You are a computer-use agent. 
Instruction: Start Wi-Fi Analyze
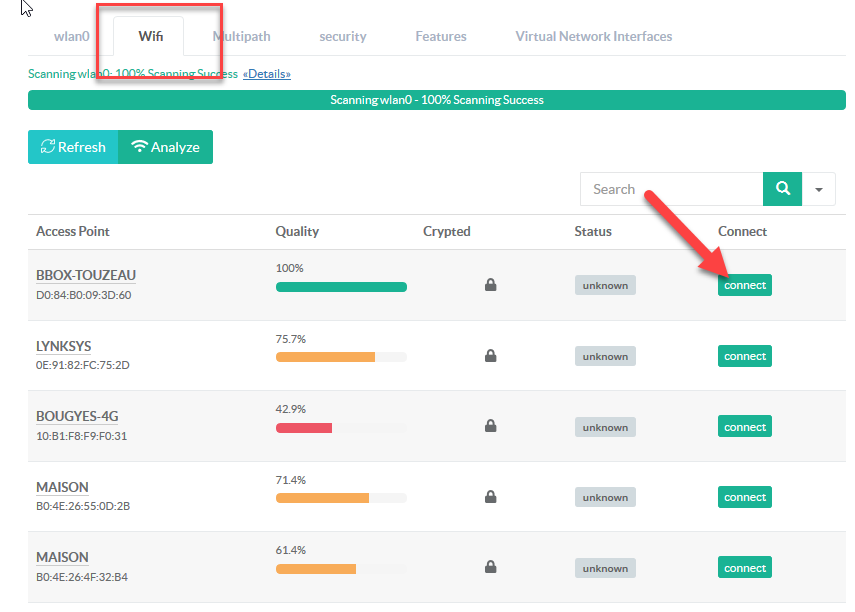pyautogui.click(x=166, y=147)
